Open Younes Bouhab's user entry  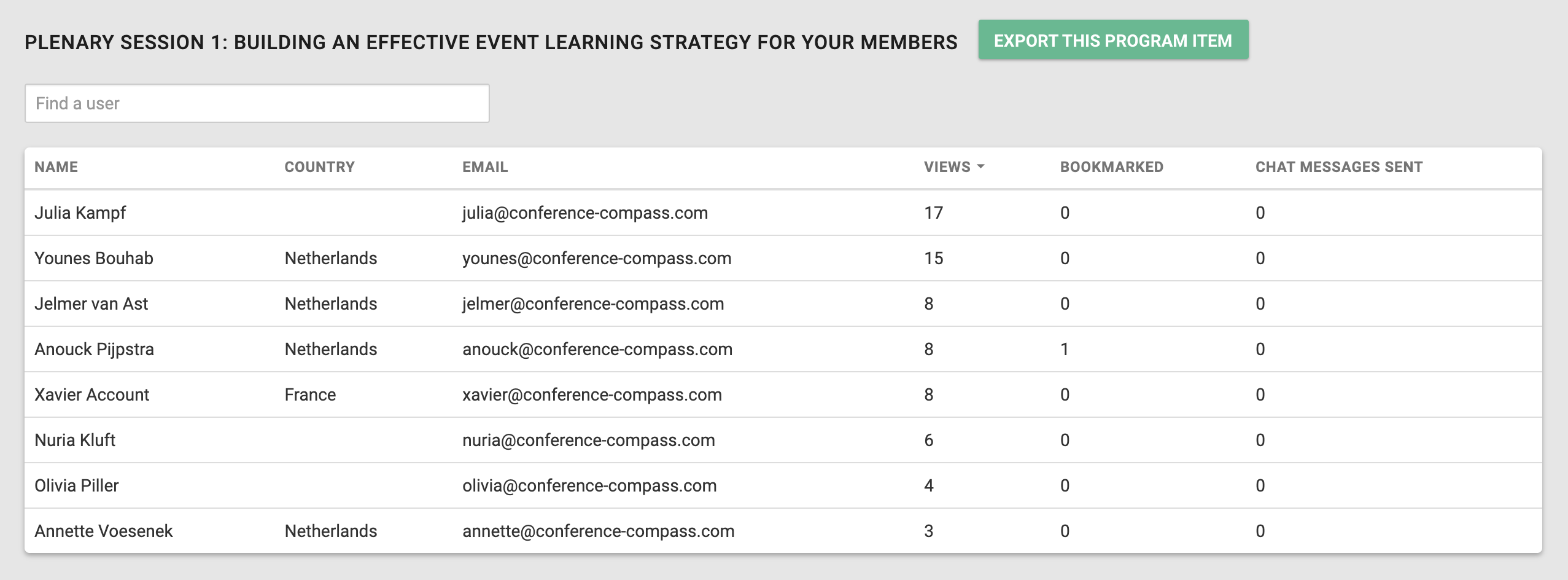pyautogui.click(x=93, y=258)
